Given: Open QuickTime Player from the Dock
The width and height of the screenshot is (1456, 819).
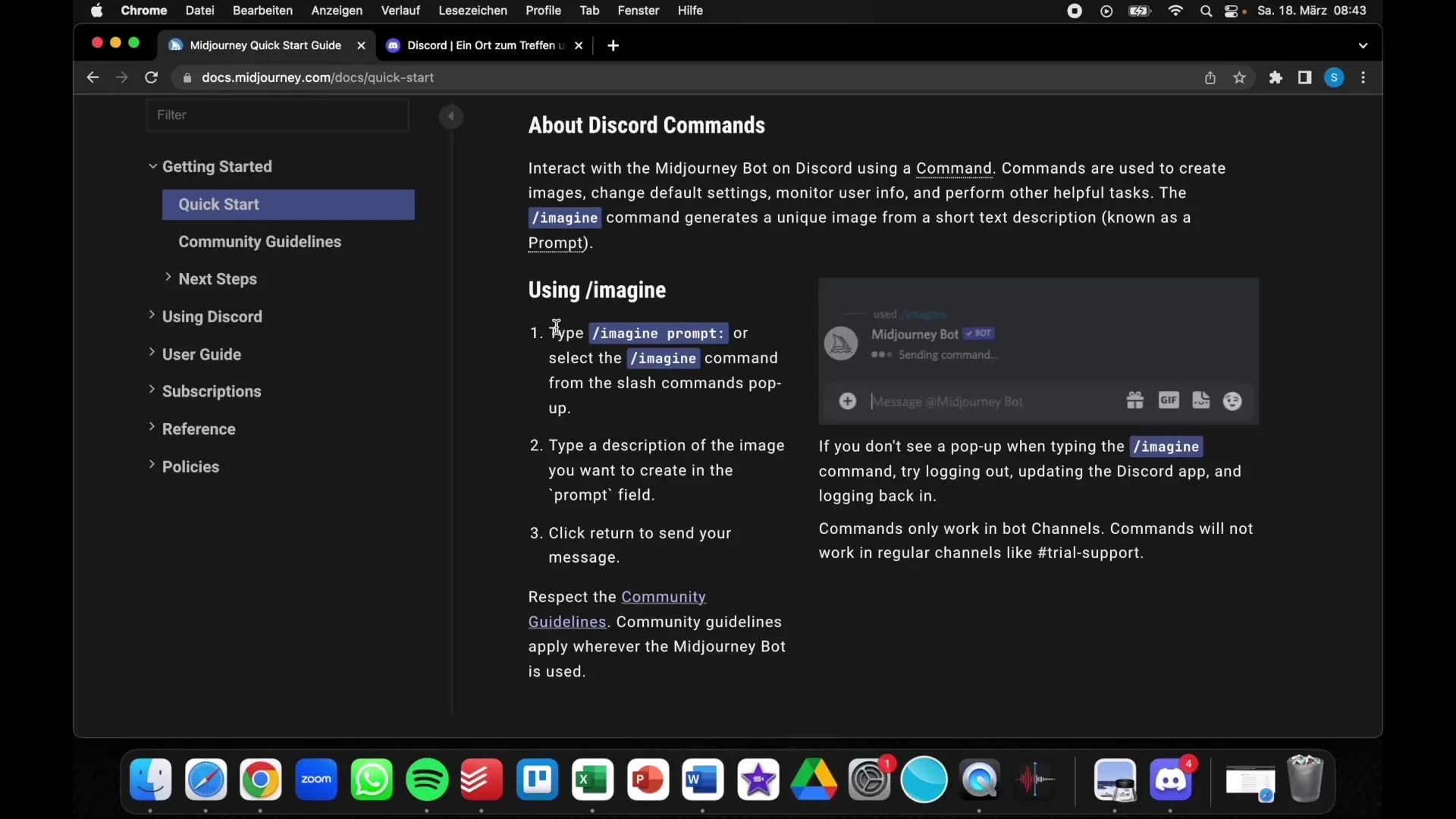Looking at the screenshot, I should point(980,780).
